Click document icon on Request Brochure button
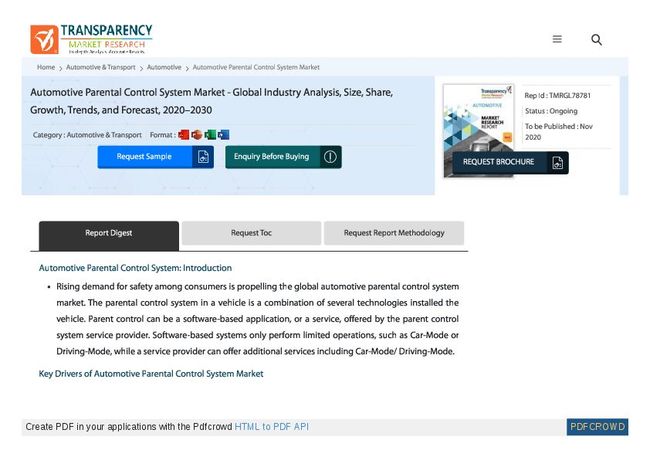This screenshot has width=650, height=460. click(558, 162)
